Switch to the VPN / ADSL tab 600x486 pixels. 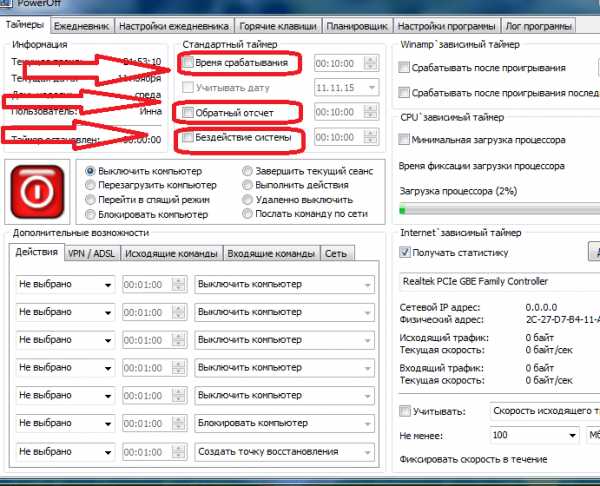tap(90, 254)
